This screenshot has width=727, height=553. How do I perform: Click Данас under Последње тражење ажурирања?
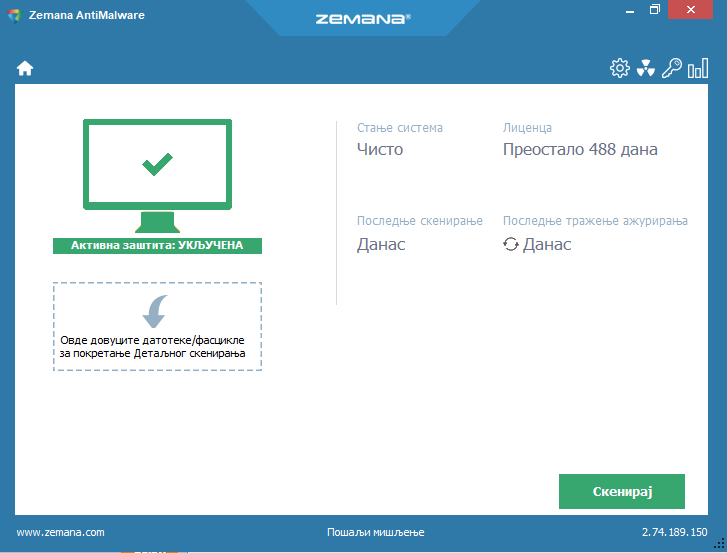coord(547,244)
